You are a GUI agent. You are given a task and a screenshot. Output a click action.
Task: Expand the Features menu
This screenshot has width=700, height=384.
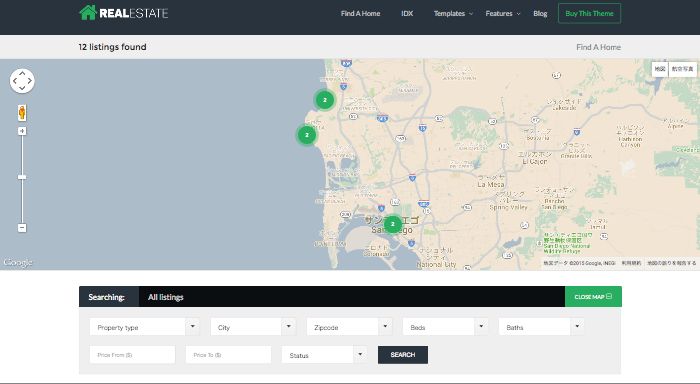[503, 13]
